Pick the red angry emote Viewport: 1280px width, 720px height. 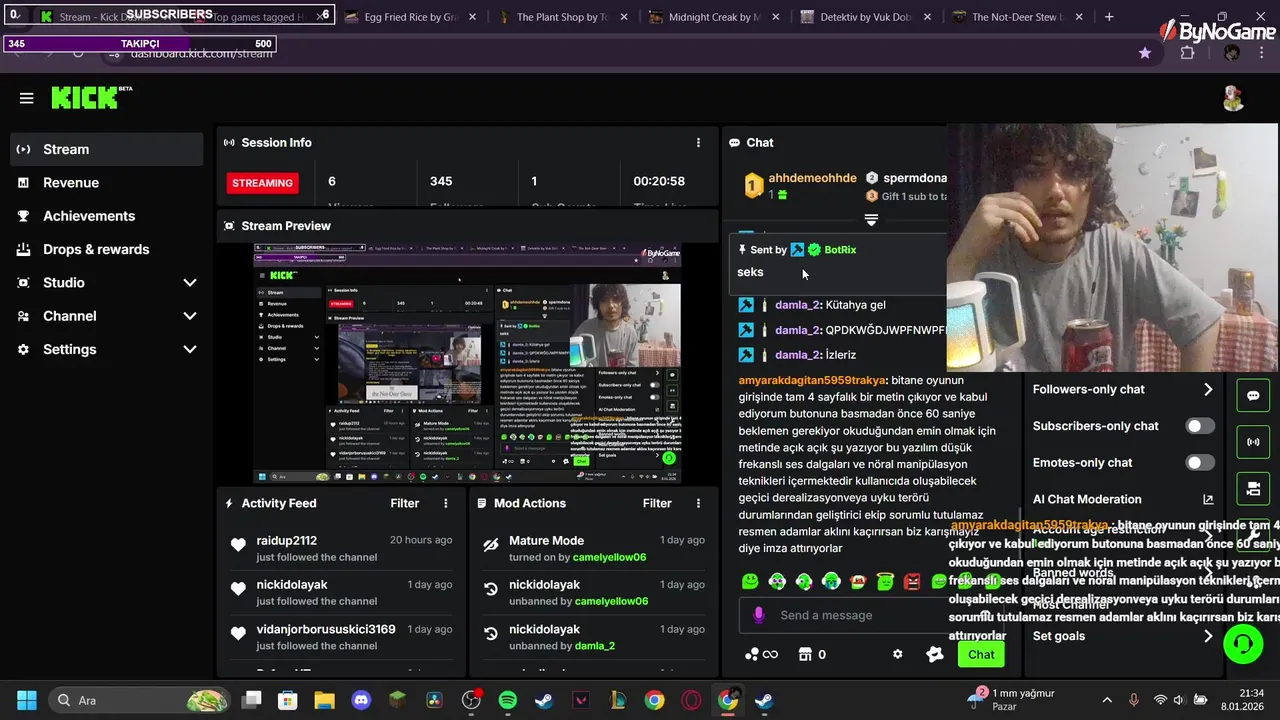[x=911, y=581]
